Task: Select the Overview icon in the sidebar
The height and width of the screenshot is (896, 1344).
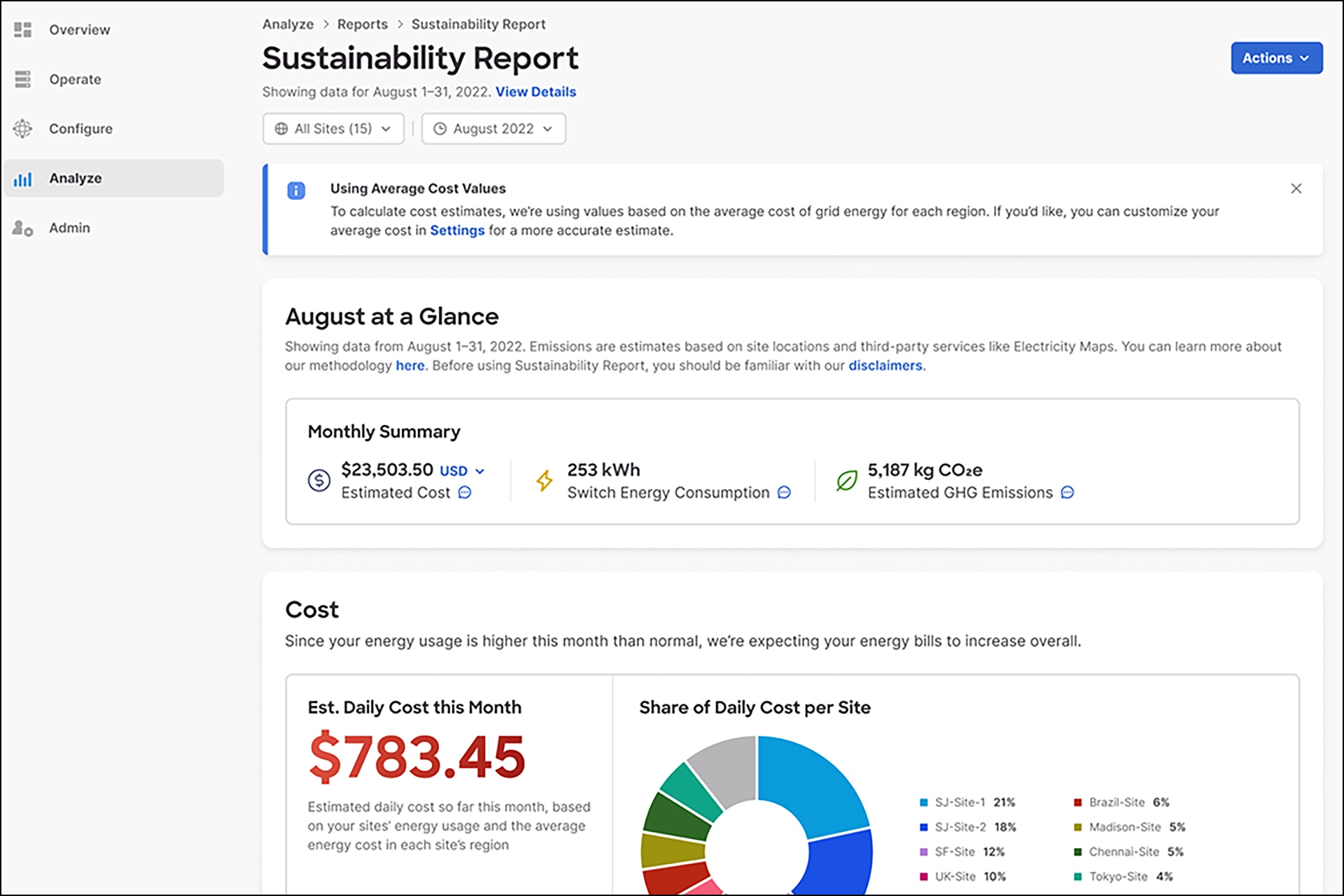Action: [23, 30]
